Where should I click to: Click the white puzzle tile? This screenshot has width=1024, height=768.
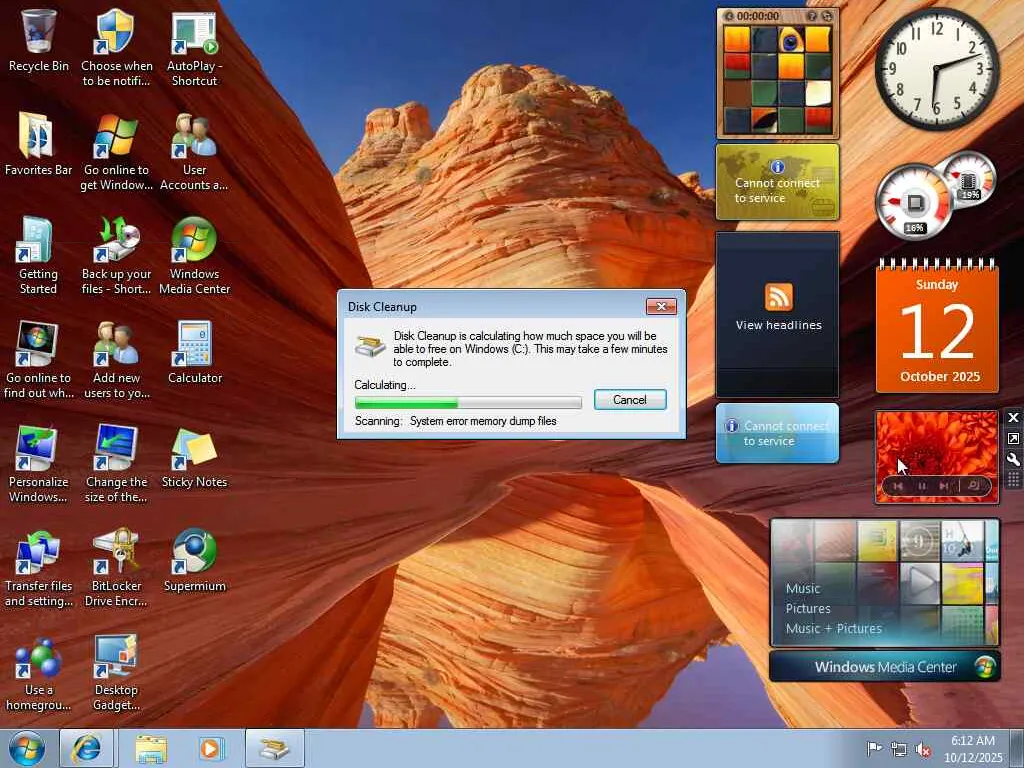(x=818, y=93)
